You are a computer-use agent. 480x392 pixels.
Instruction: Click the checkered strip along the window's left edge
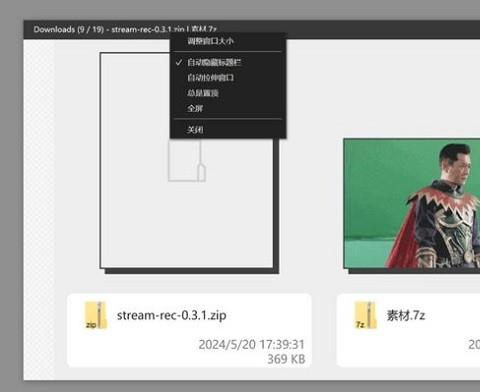pos(39,209)
